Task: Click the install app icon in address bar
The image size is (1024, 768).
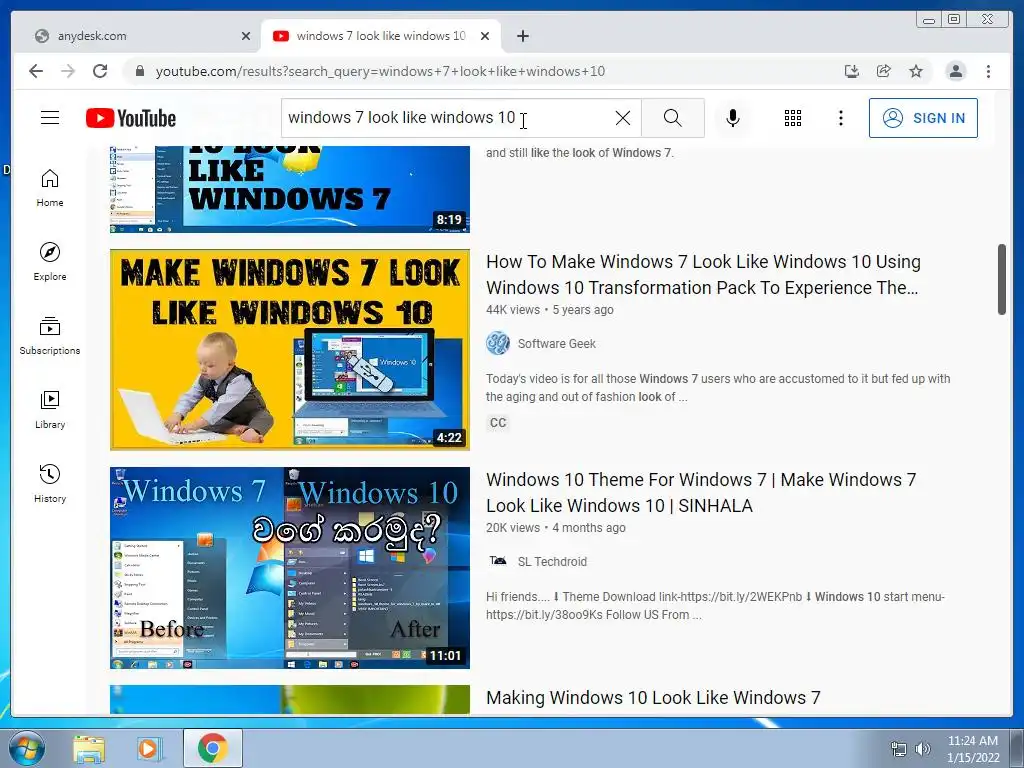Action: (852, 71)
